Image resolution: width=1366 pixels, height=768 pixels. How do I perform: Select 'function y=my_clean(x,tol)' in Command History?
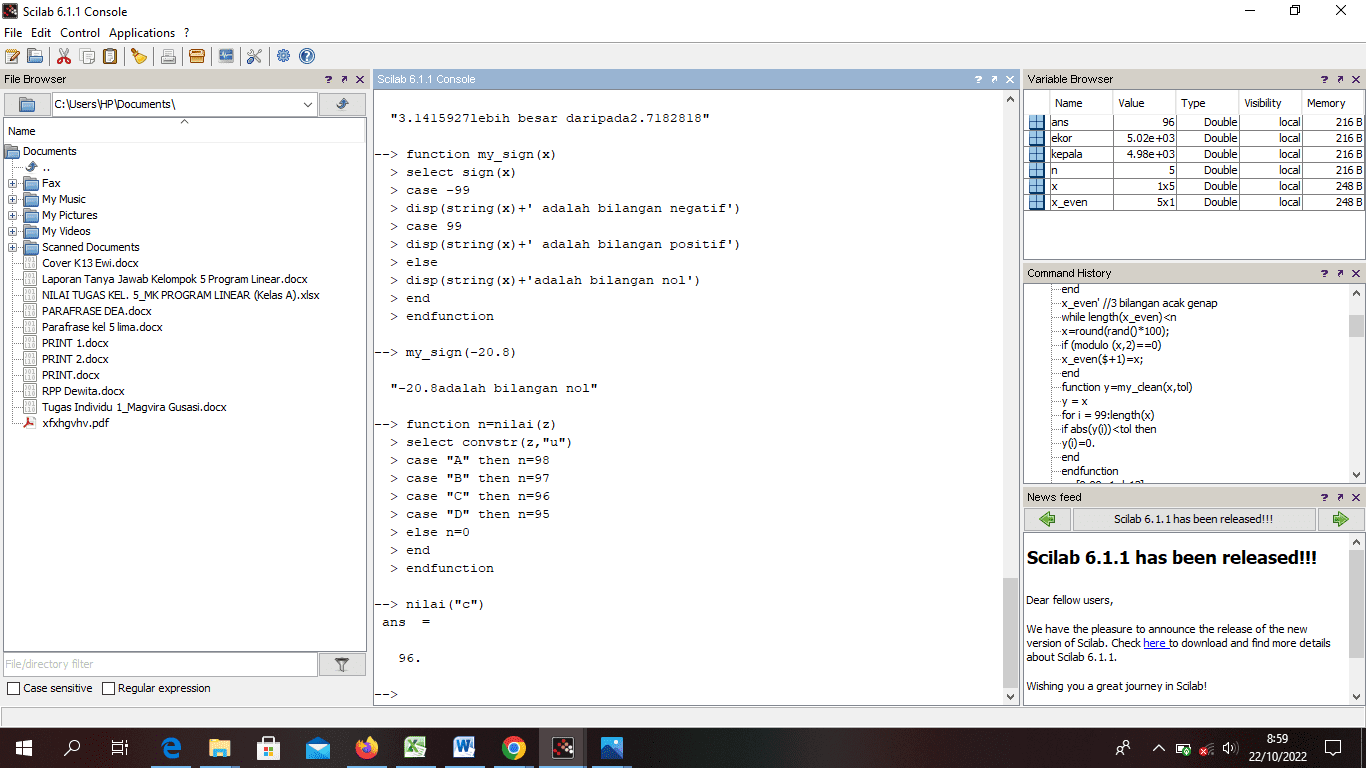(x=1127, y=387)
